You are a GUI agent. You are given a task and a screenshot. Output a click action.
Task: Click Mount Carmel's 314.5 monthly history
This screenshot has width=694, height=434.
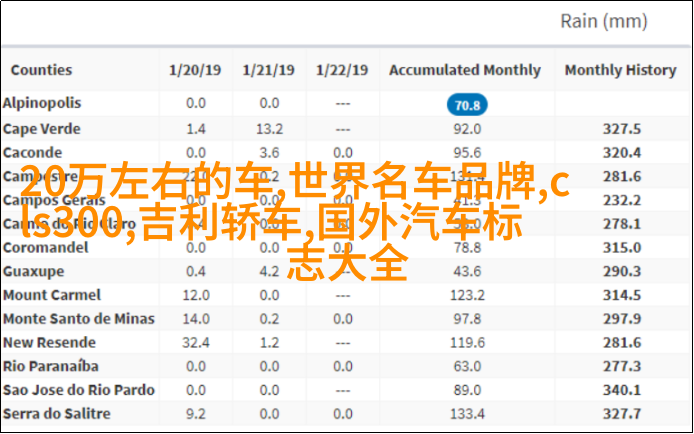622,295
